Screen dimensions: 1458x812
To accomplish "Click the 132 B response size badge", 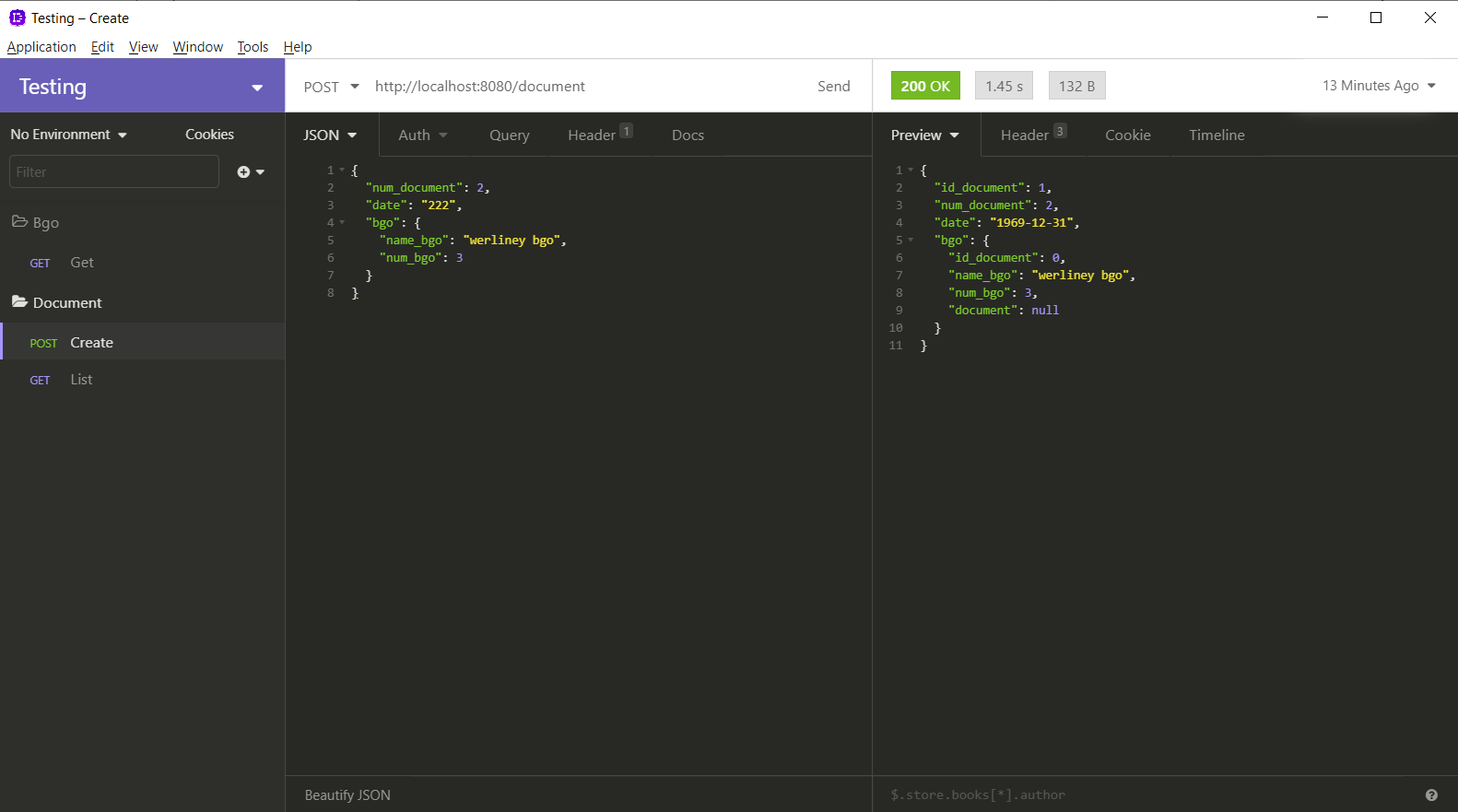I will point(1076,86).
